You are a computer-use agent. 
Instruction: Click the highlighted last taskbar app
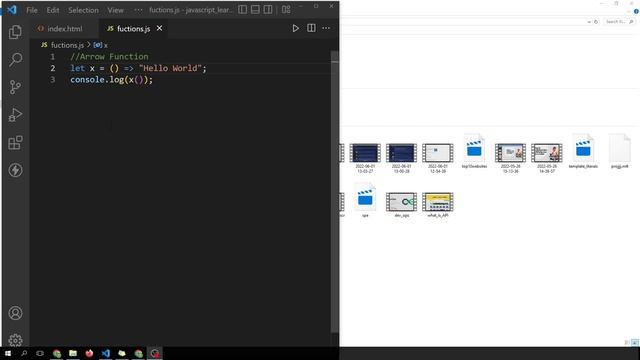155,353
